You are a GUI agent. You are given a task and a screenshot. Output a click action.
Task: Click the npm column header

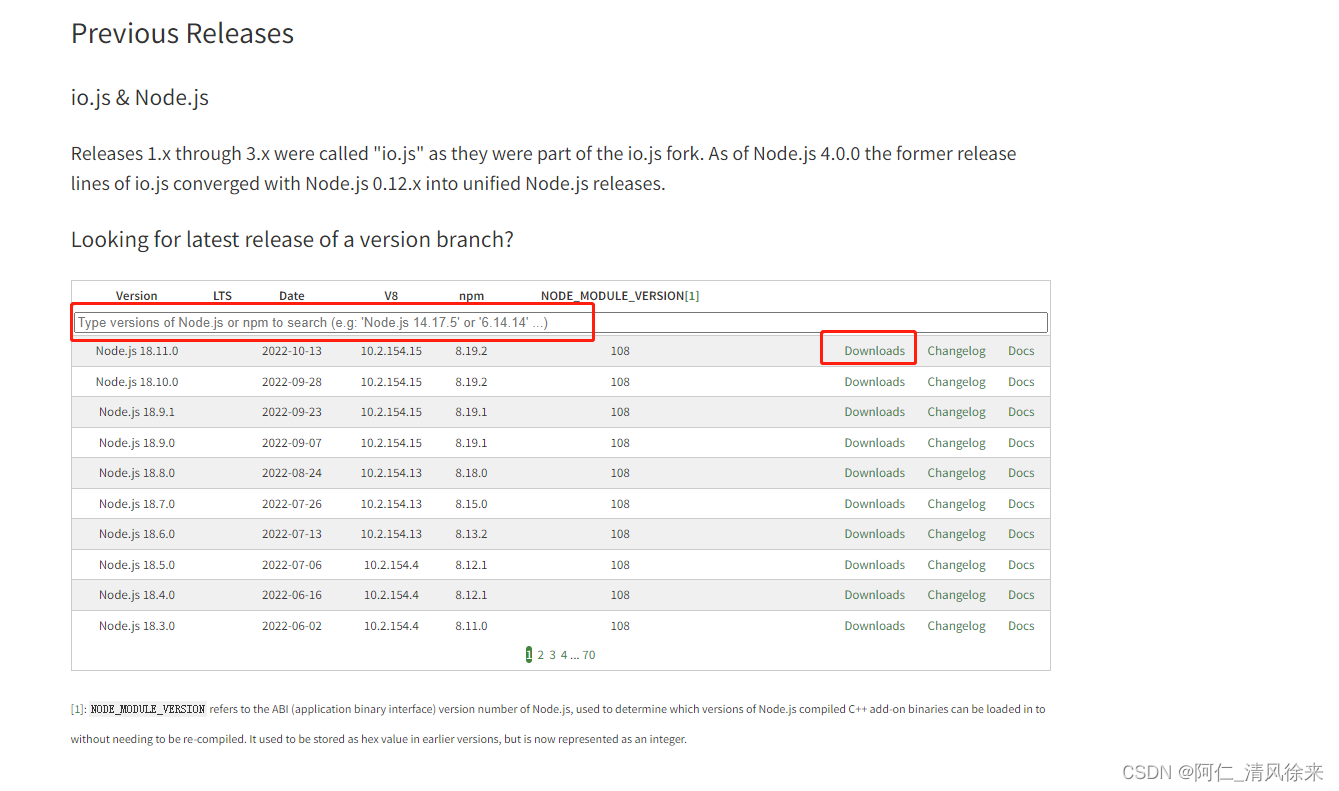coord(471,296)
